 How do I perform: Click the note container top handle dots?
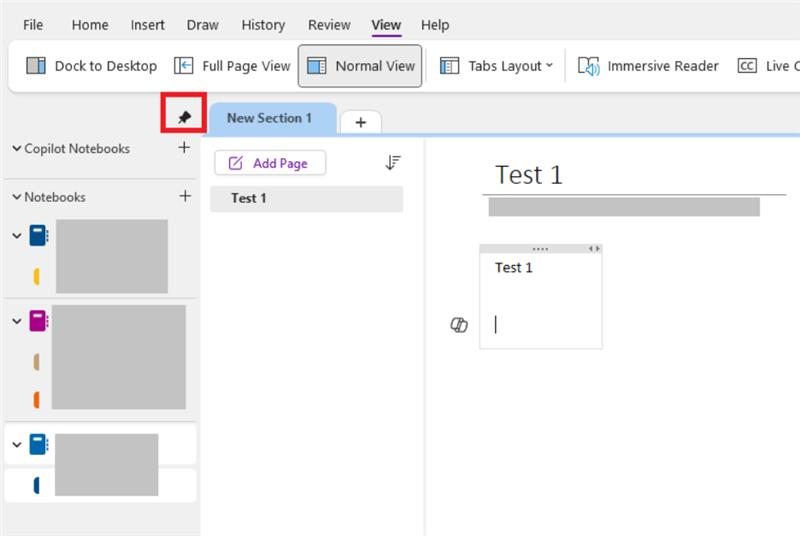(540, 249)
